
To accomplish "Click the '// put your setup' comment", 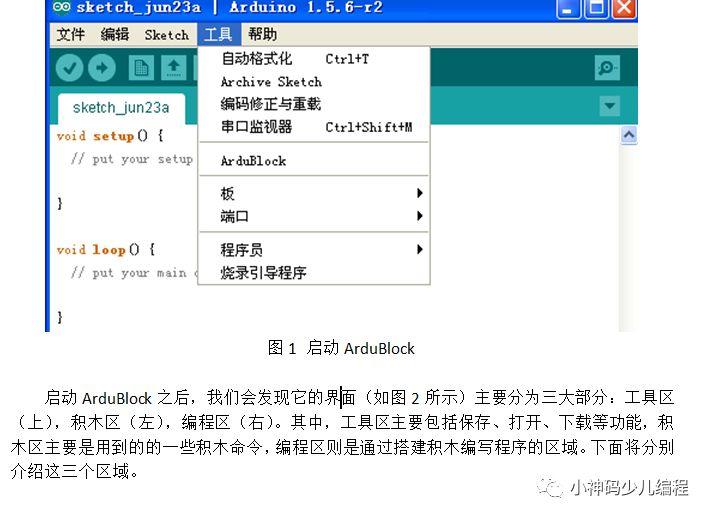I will 132,159.
